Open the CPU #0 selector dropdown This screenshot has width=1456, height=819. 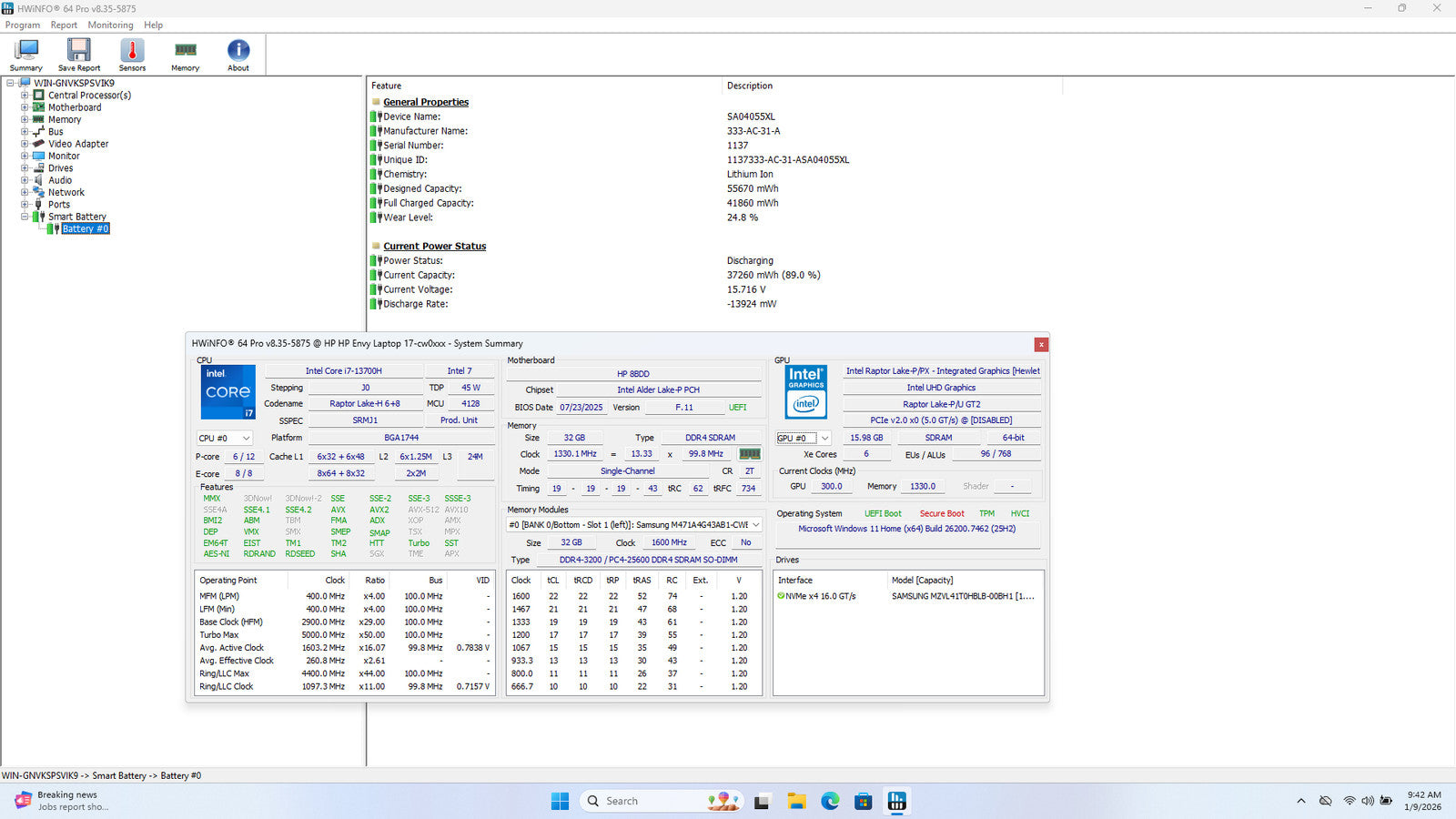point(225,439)
